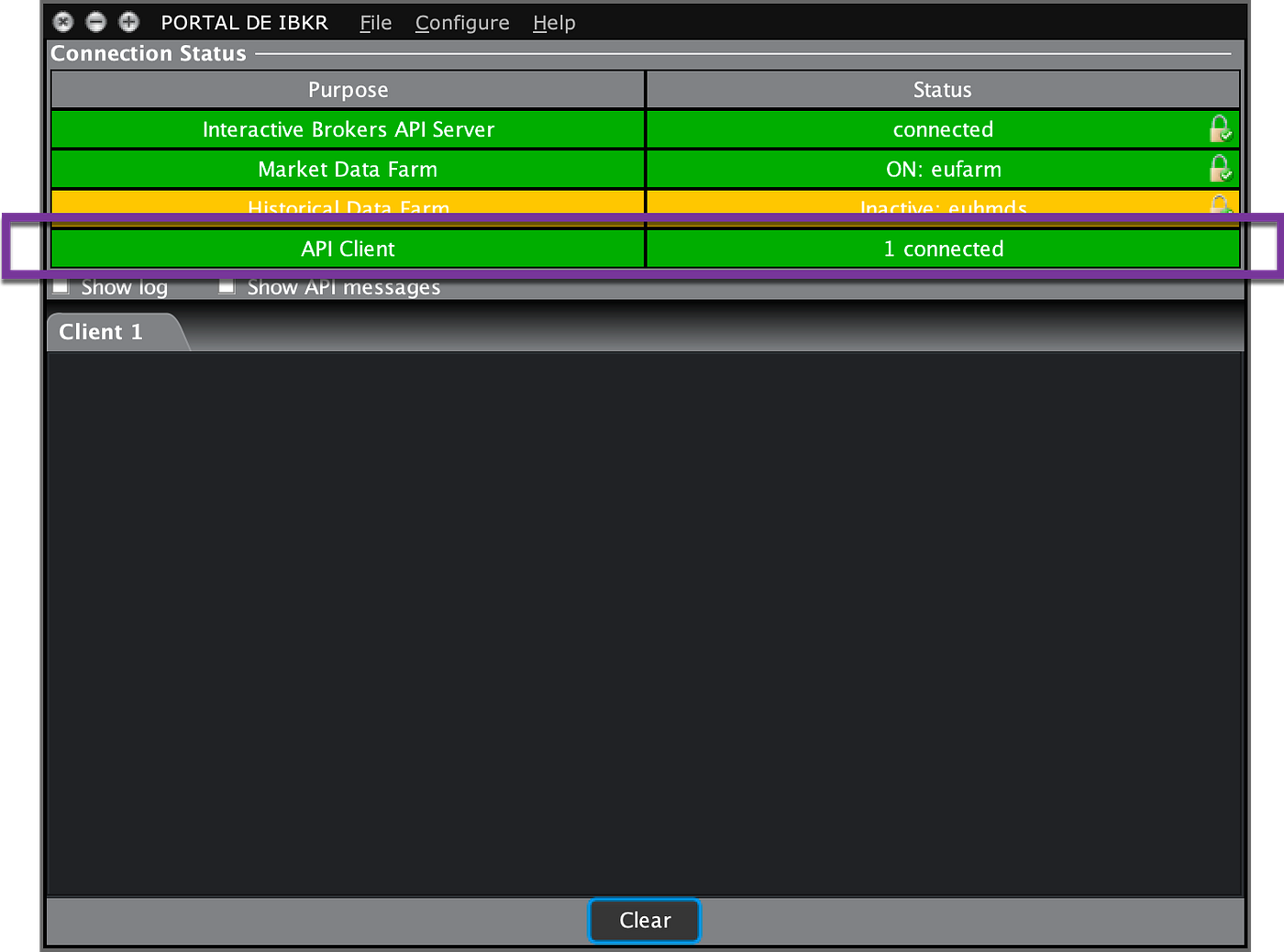The image size is (1284, 952).
Task: Click the lock icon in the connected row
Action: [x=1220, y=129]
